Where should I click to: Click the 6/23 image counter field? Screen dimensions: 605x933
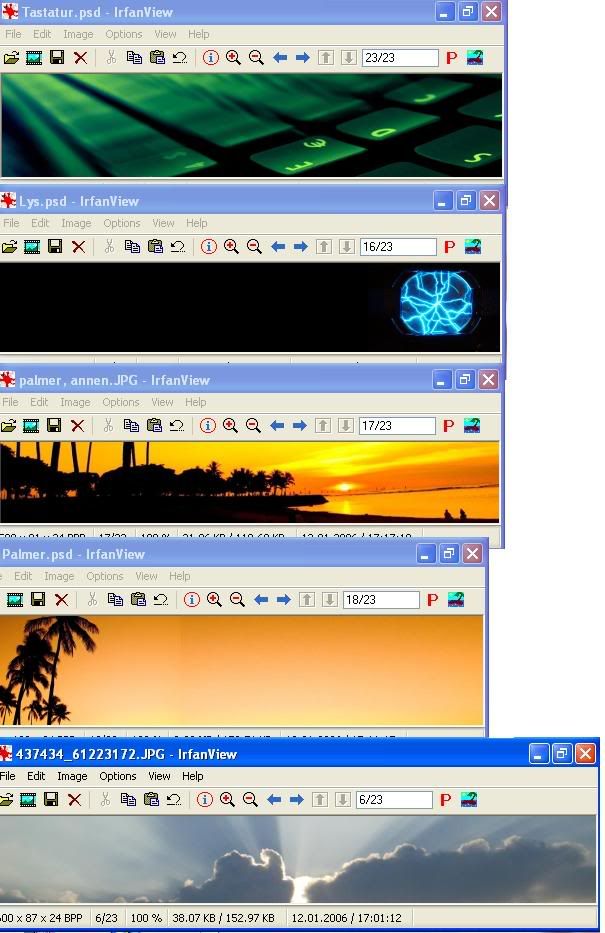coord(393,800)
